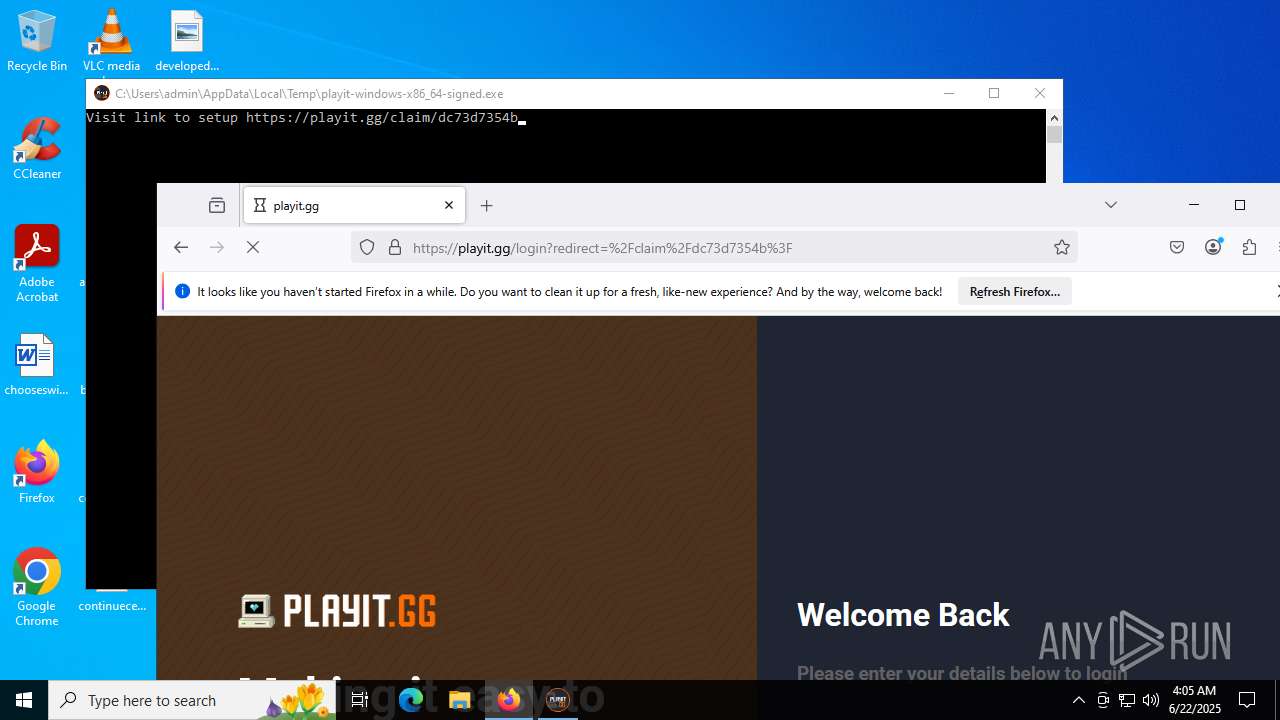Open the chooseswi Word document icon

(x=36, y=365)
